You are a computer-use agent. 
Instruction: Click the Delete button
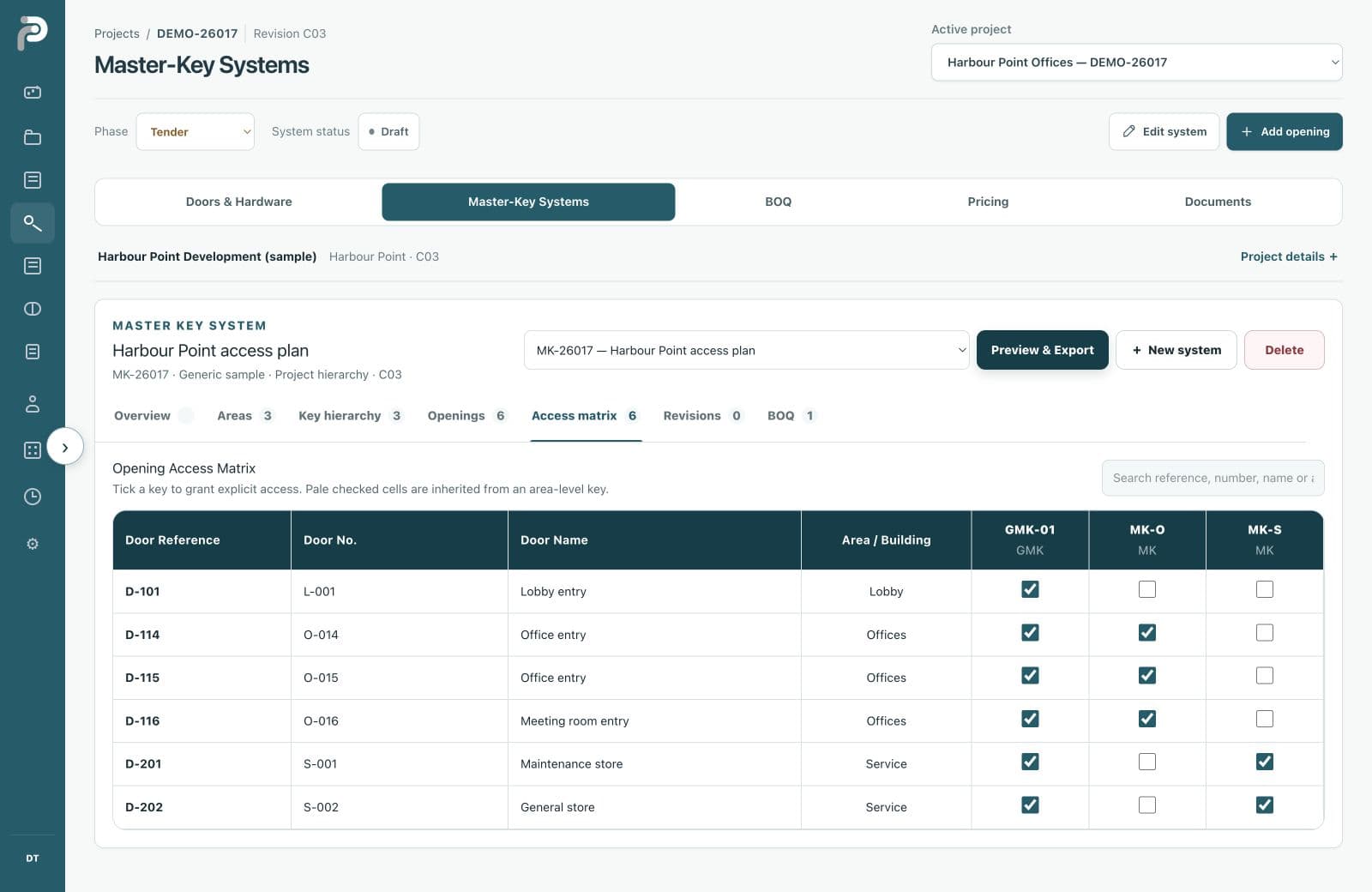1284,350
